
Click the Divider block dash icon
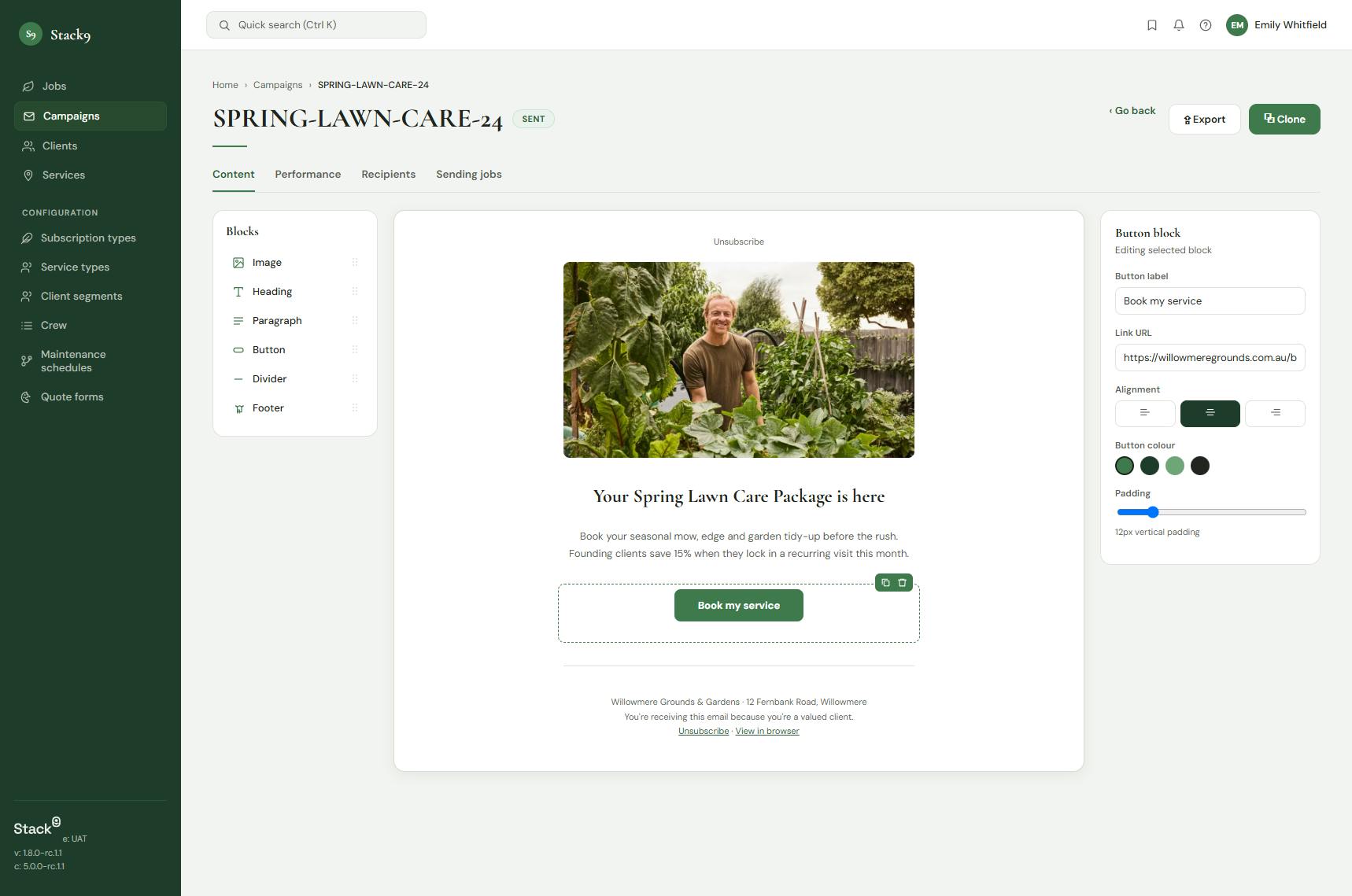click(x=238, y=379)
